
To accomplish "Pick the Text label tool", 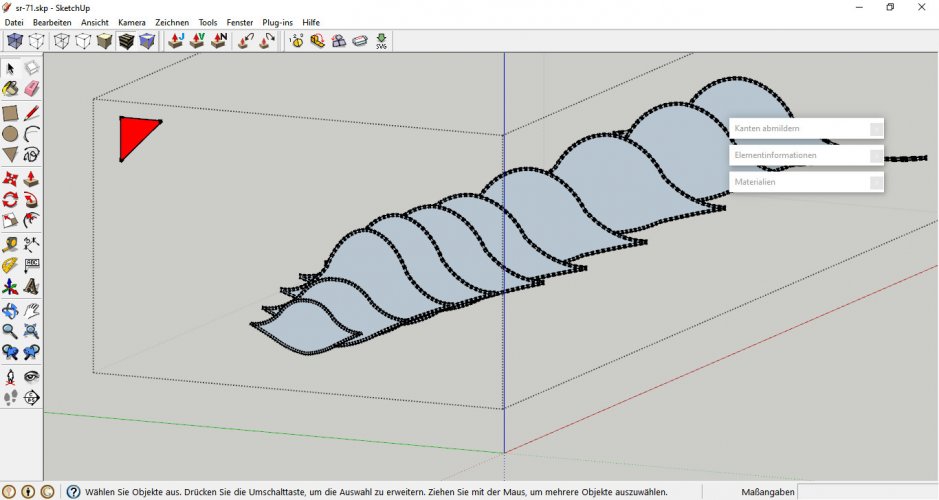I will [31, 265].
